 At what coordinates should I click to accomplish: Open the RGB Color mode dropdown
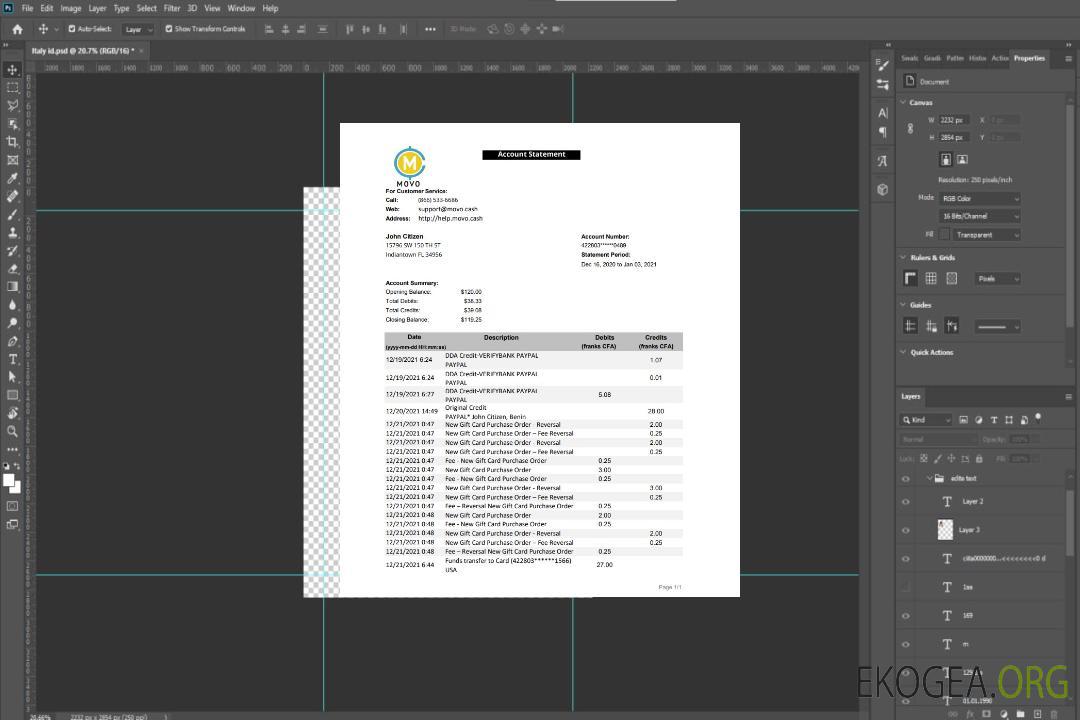click(979, 198)
